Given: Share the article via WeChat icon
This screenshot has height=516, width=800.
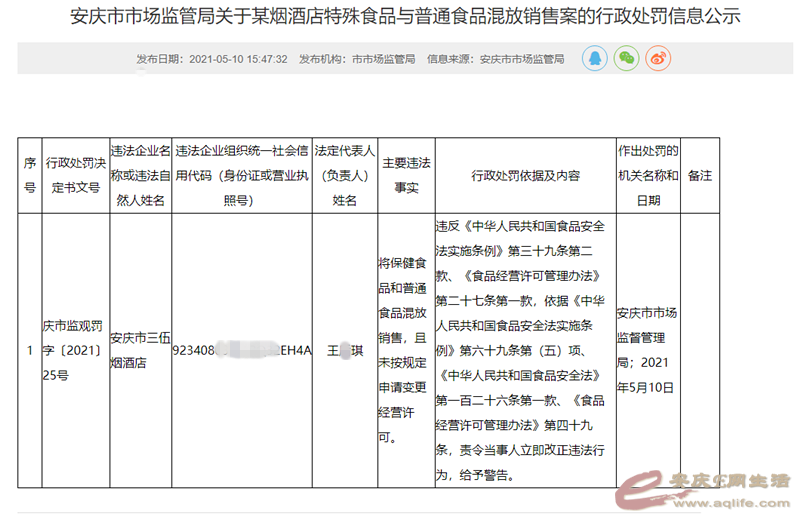Looking at the screenshot, I should click(x=626, y=59).
